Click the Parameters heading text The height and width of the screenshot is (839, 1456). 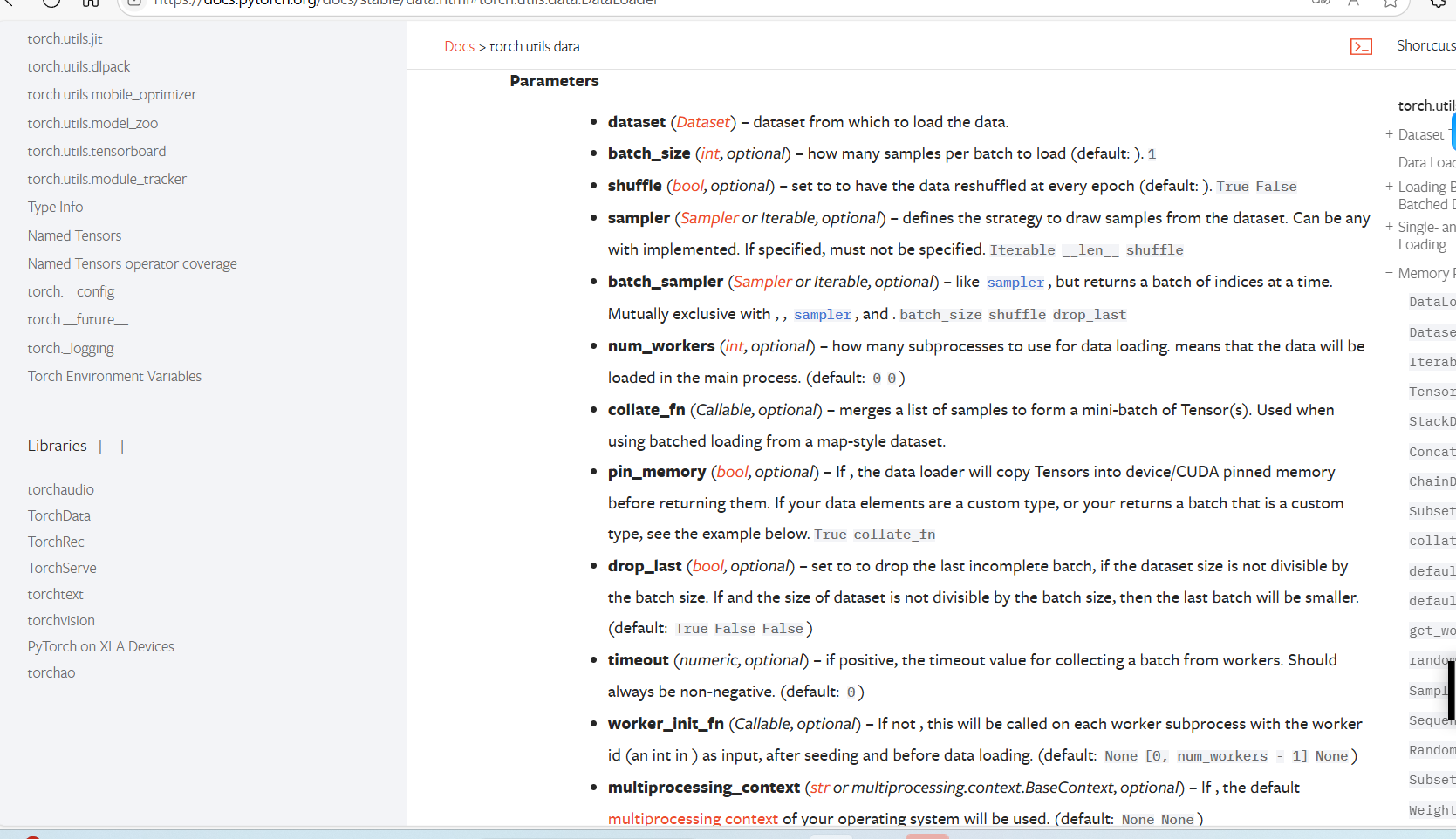point(554,82)
